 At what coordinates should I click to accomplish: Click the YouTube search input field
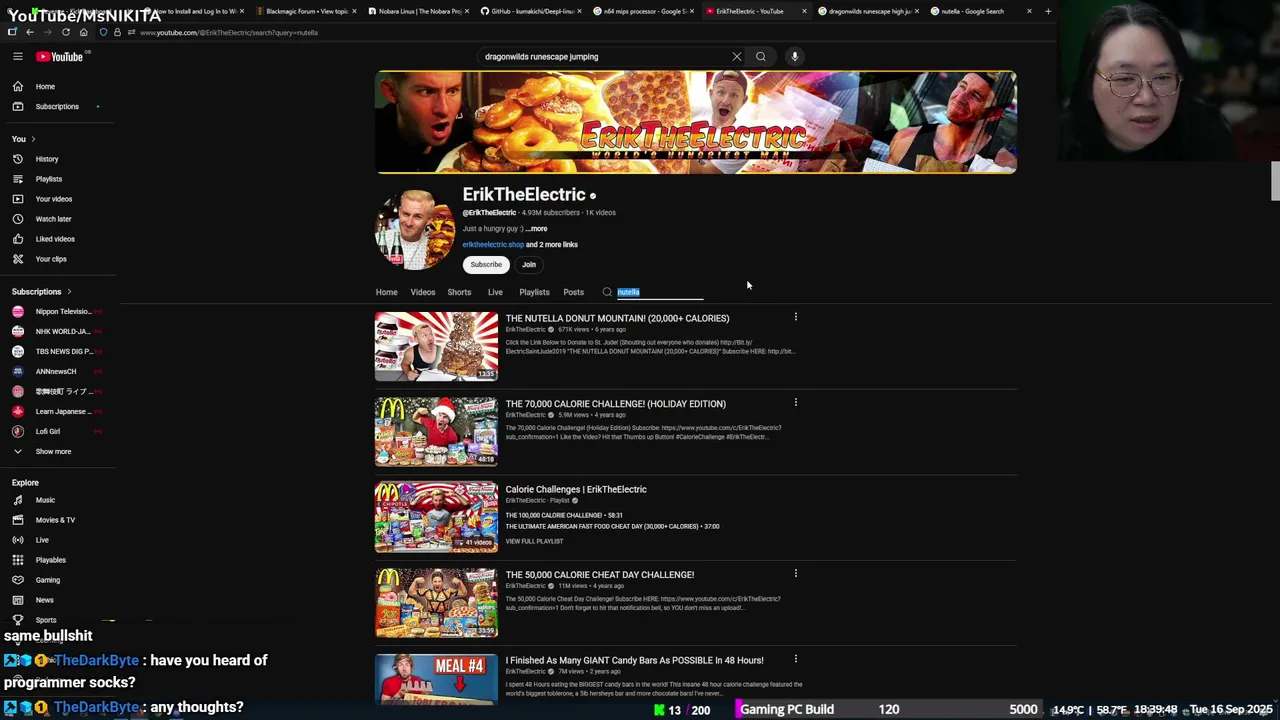603,57
